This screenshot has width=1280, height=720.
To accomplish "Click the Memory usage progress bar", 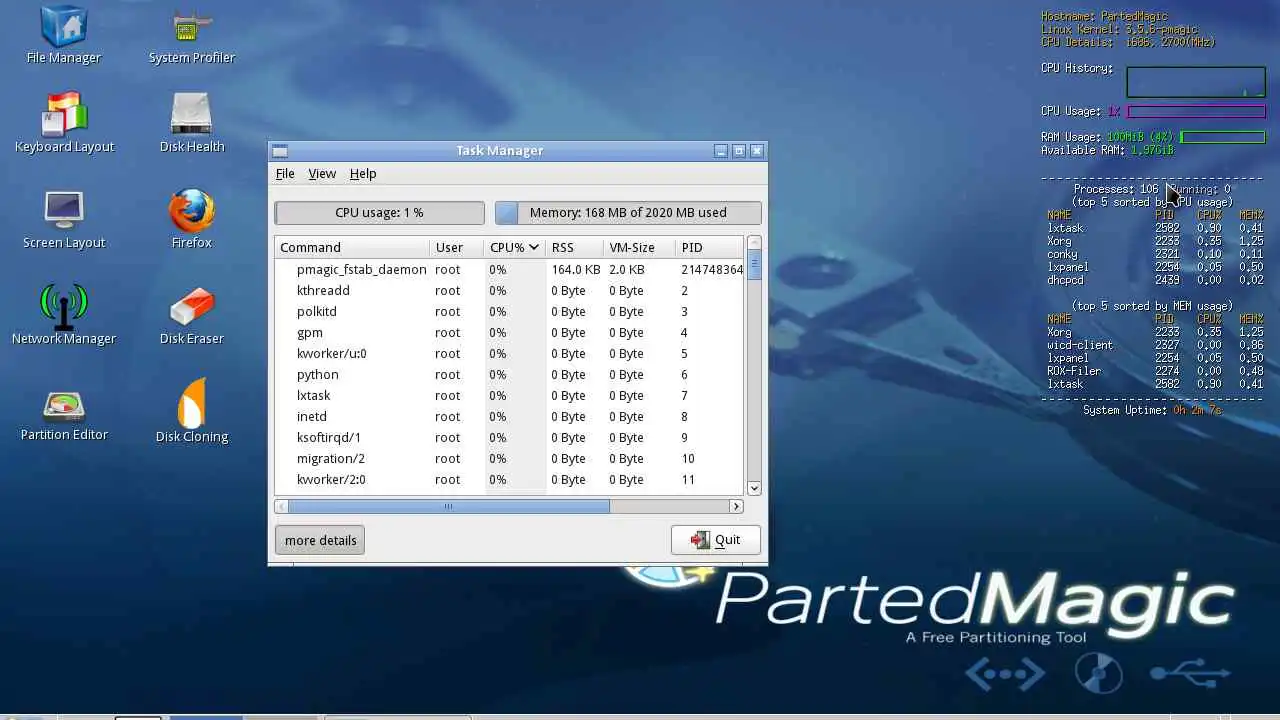I will click(x=628, y=213).
